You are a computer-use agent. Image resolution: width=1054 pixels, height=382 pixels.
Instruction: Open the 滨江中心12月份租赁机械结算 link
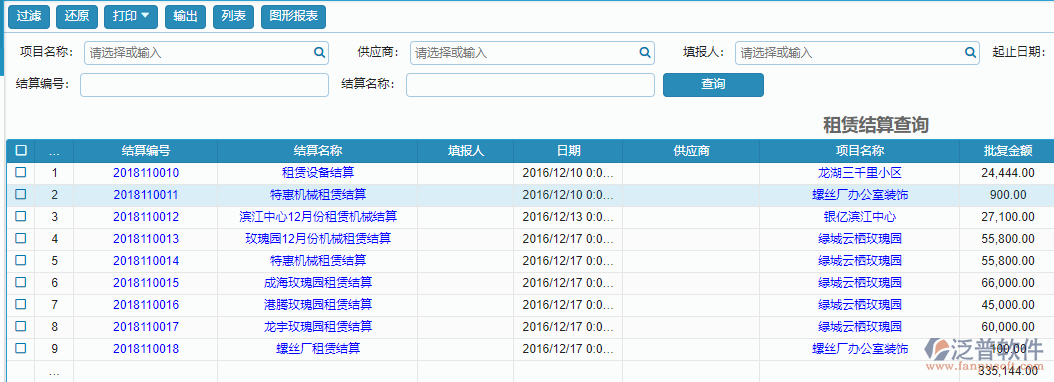coord(318,217)
